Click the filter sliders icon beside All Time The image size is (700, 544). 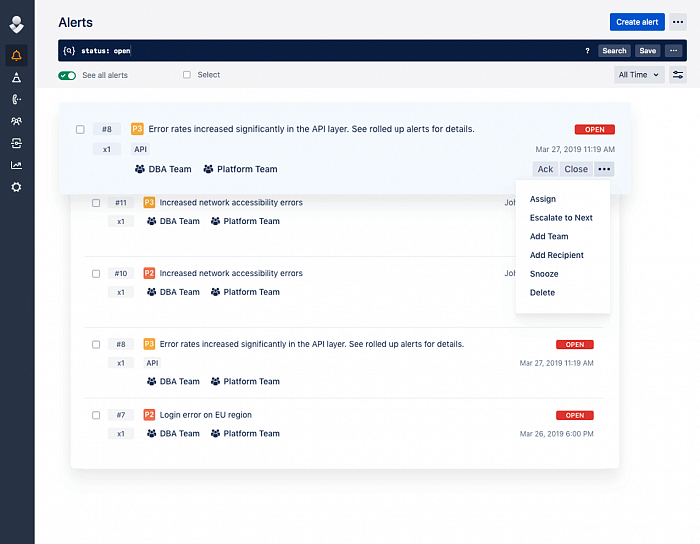[x=678, y=75]
